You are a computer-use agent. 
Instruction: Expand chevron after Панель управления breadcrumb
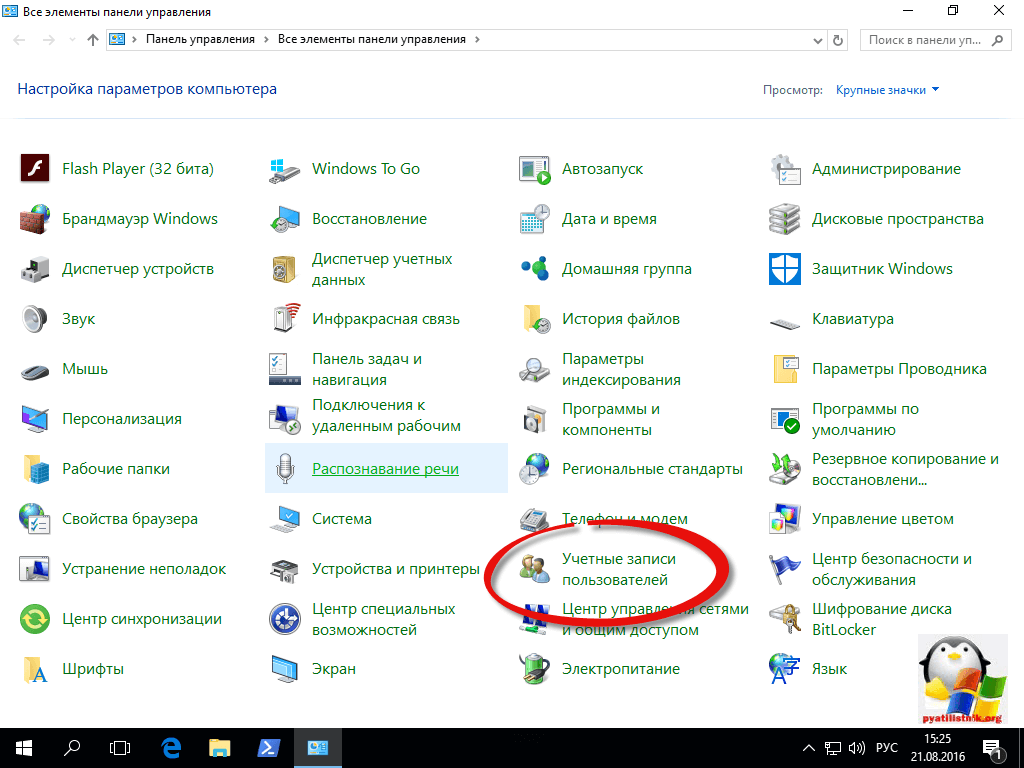coord(266,40)
